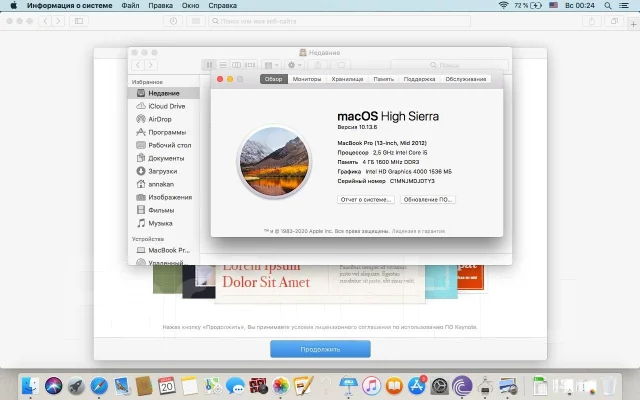
Task: Open Программы in Finder sidebar
Action: click(164, 132)
